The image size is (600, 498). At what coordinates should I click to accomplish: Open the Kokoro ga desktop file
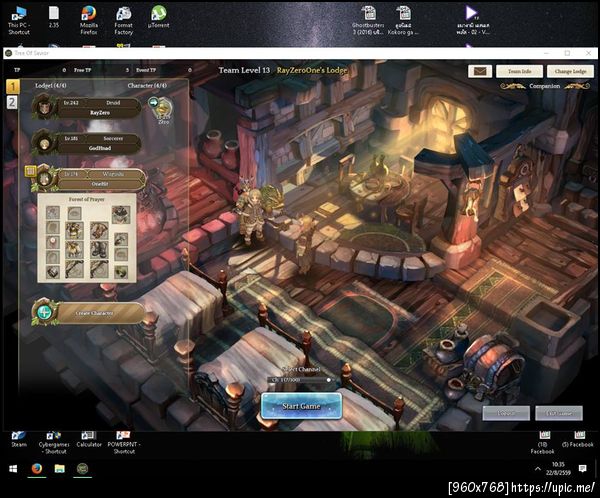pyautogui.click(x=403, y=20)
